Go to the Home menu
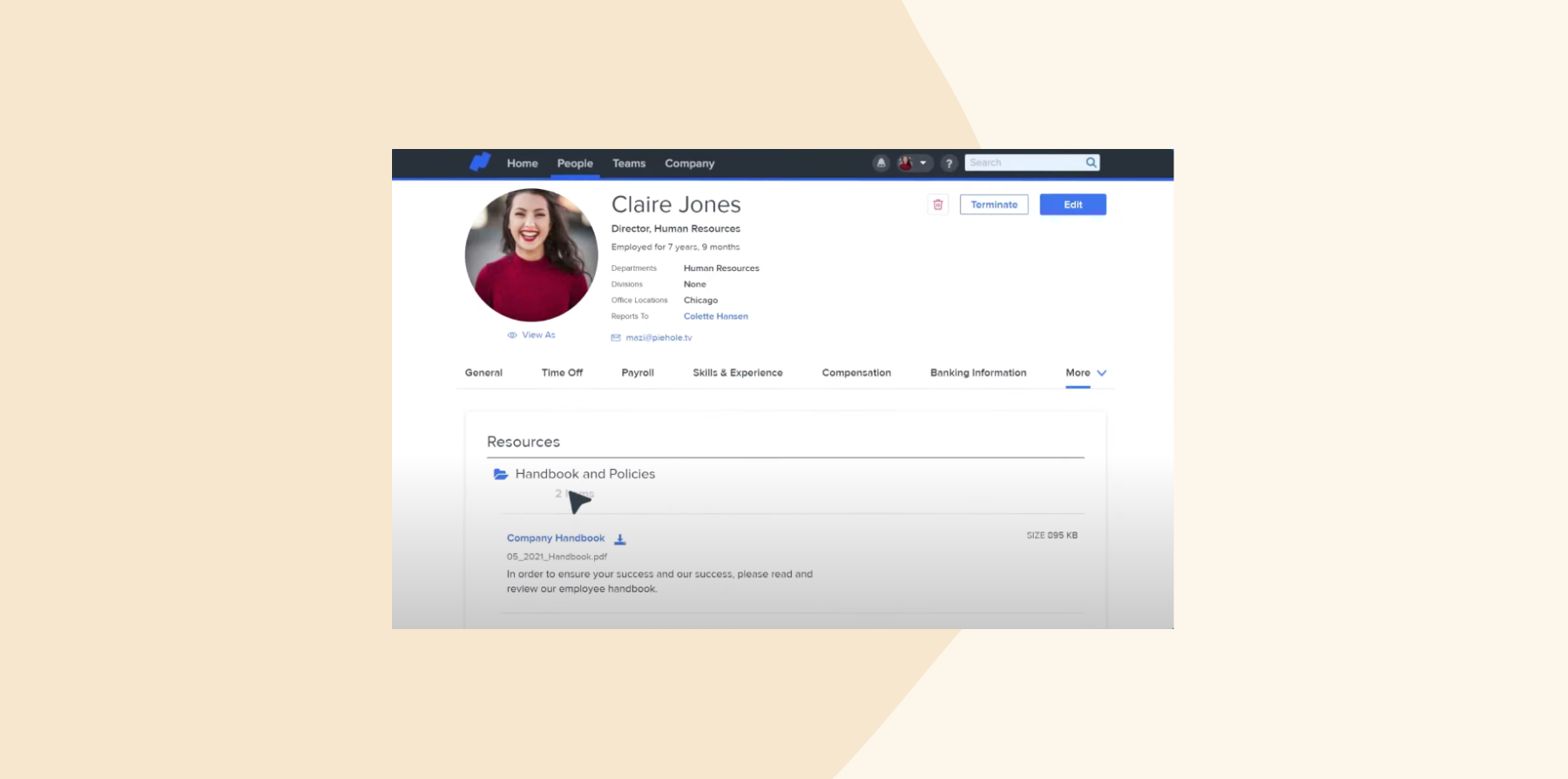This screenshot has width=1568, height=779. pyautogui.click(x=523, y=163)
